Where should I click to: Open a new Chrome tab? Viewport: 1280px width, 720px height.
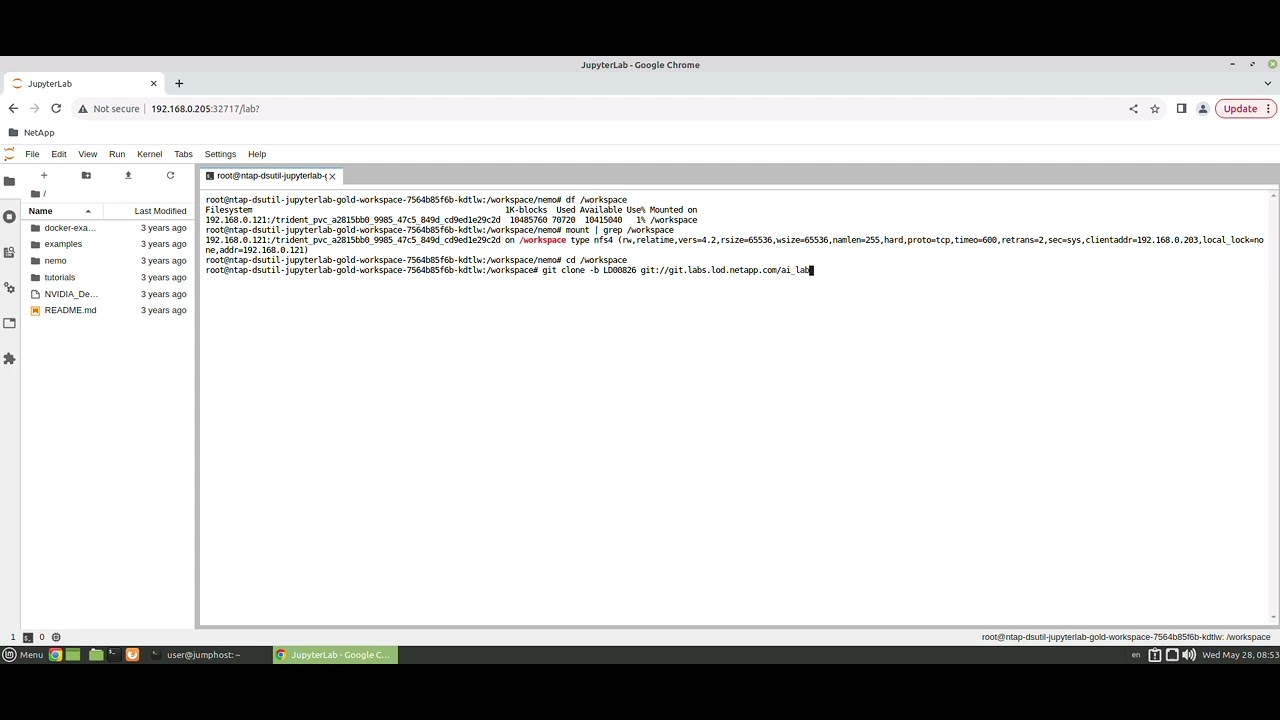pyautogui.click(x=179, y=83)
